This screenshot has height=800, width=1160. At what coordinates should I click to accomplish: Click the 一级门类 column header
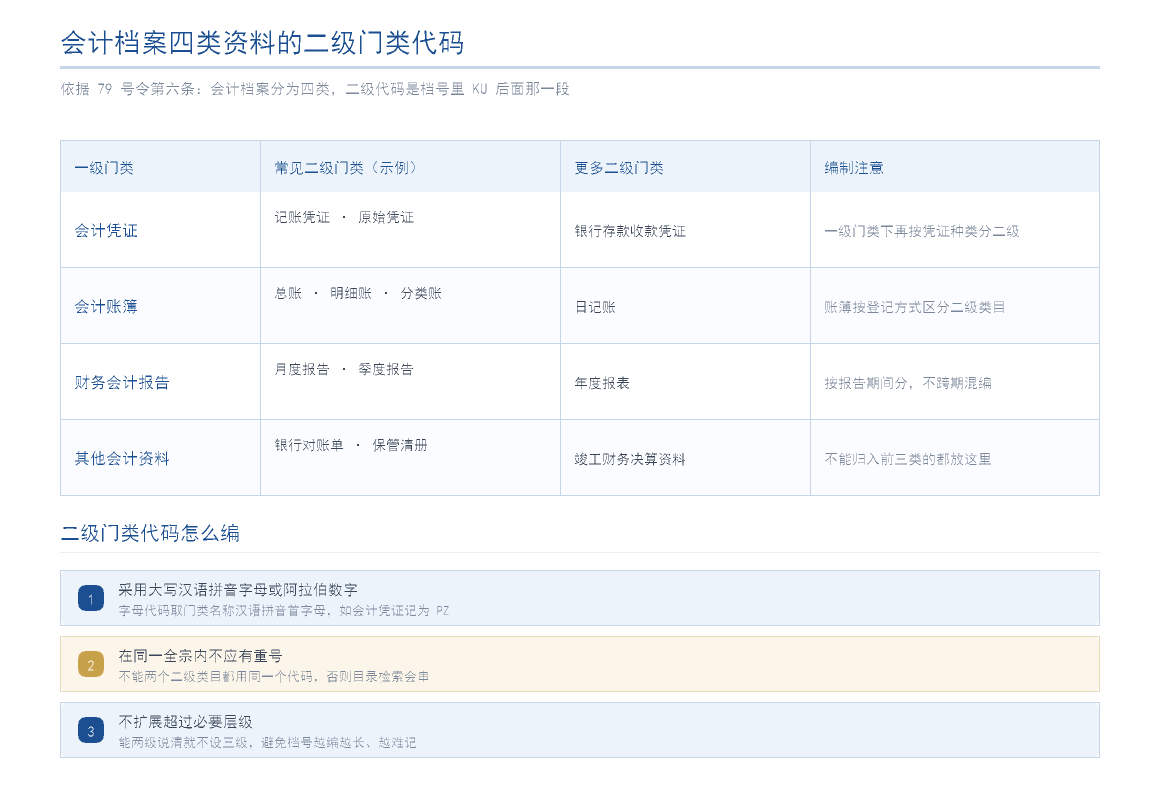[104, 168]
